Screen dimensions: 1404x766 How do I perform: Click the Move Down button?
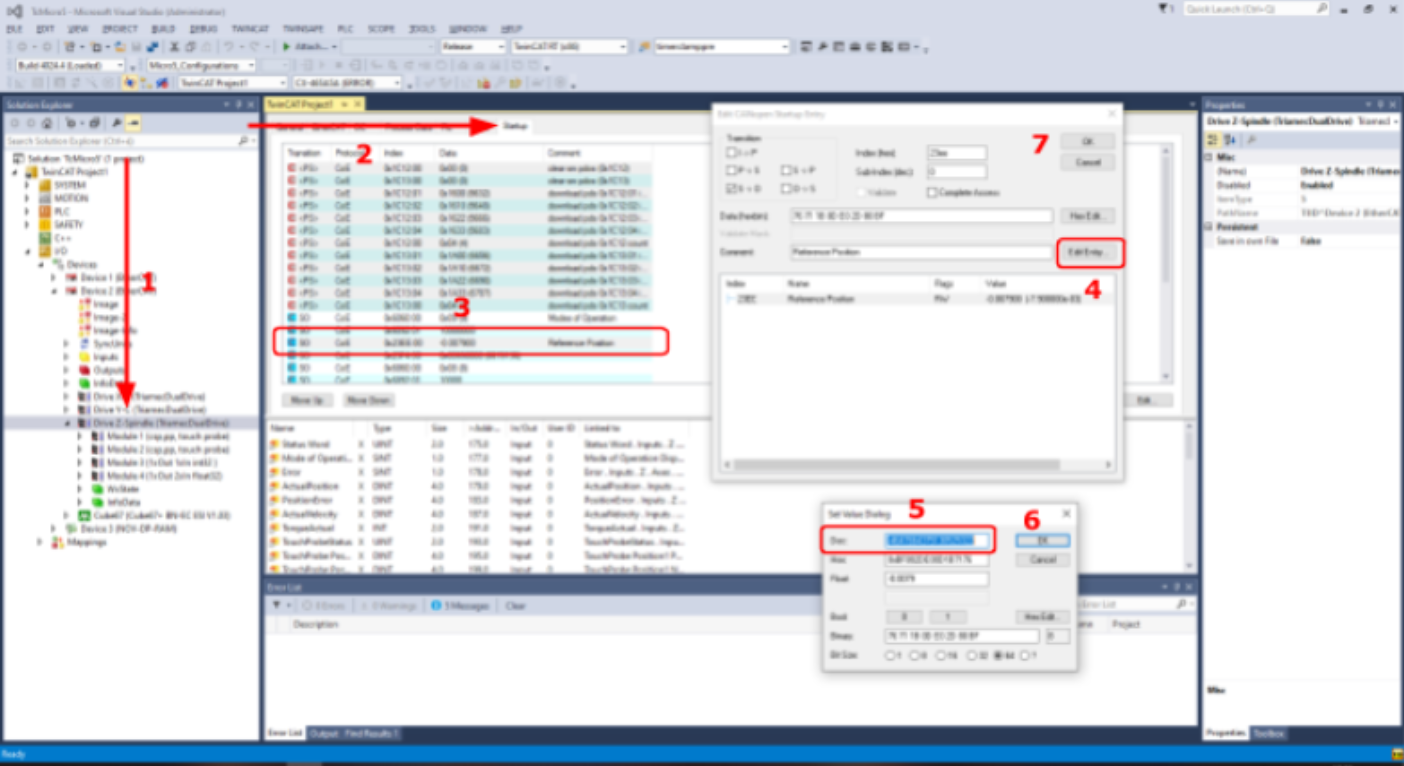(368, 400)
